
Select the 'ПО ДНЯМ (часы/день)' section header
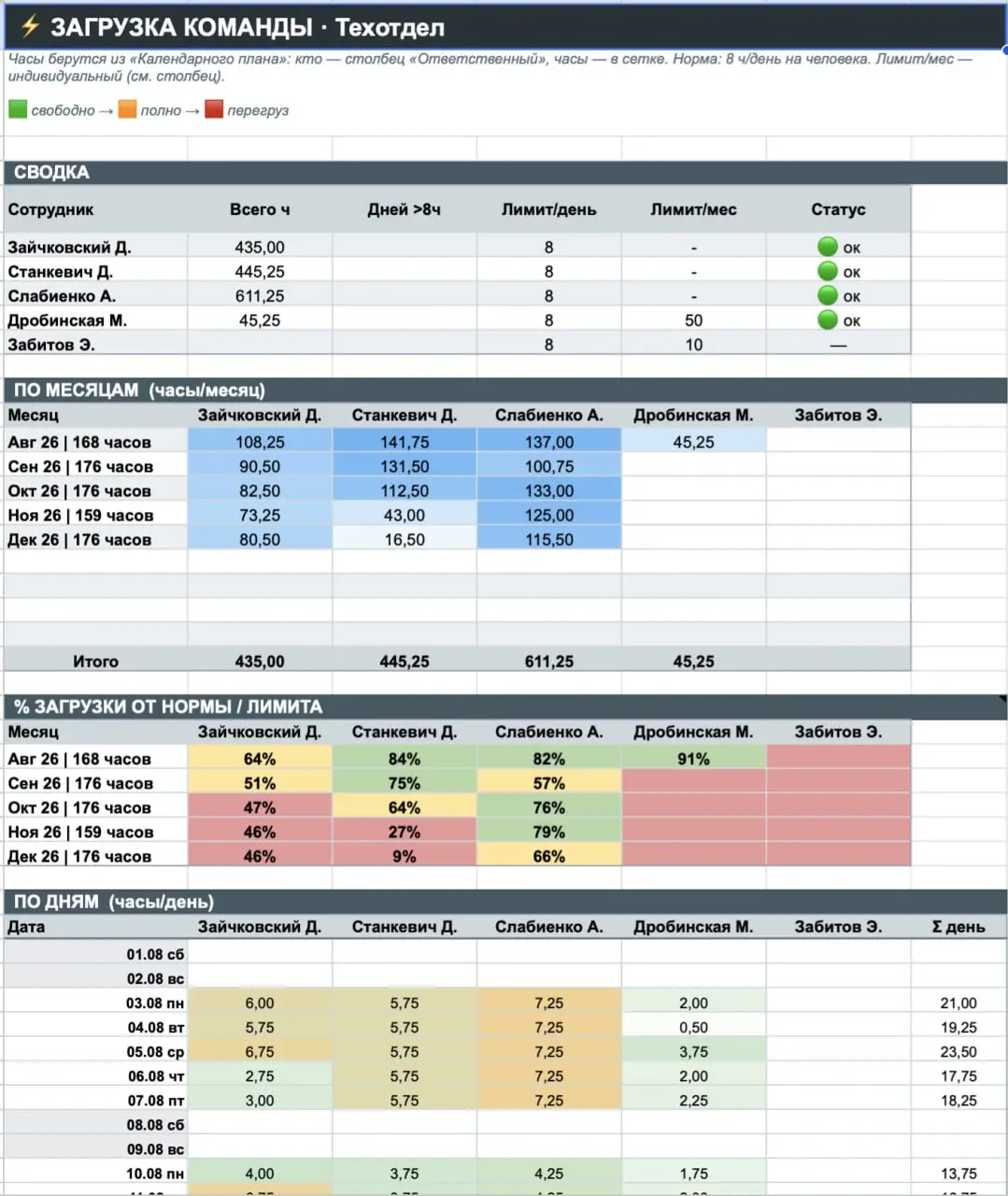[504, 901]
